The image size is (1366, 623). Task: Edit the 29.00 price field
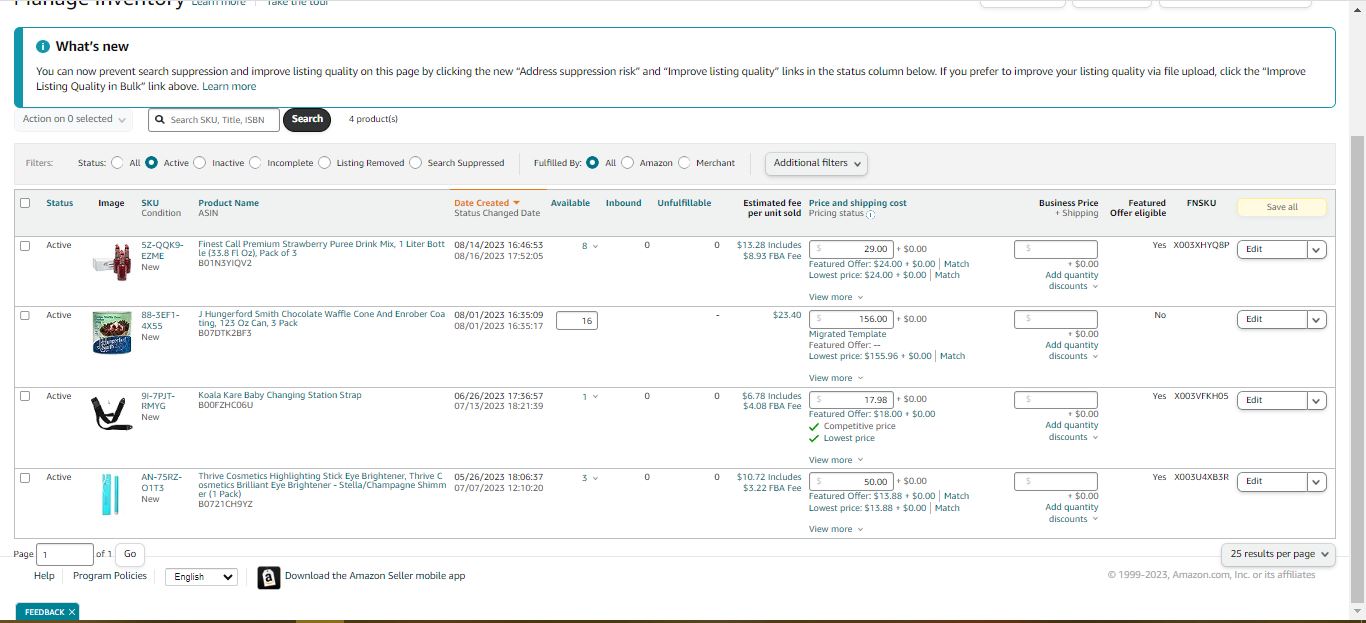[x=850, y=249]
